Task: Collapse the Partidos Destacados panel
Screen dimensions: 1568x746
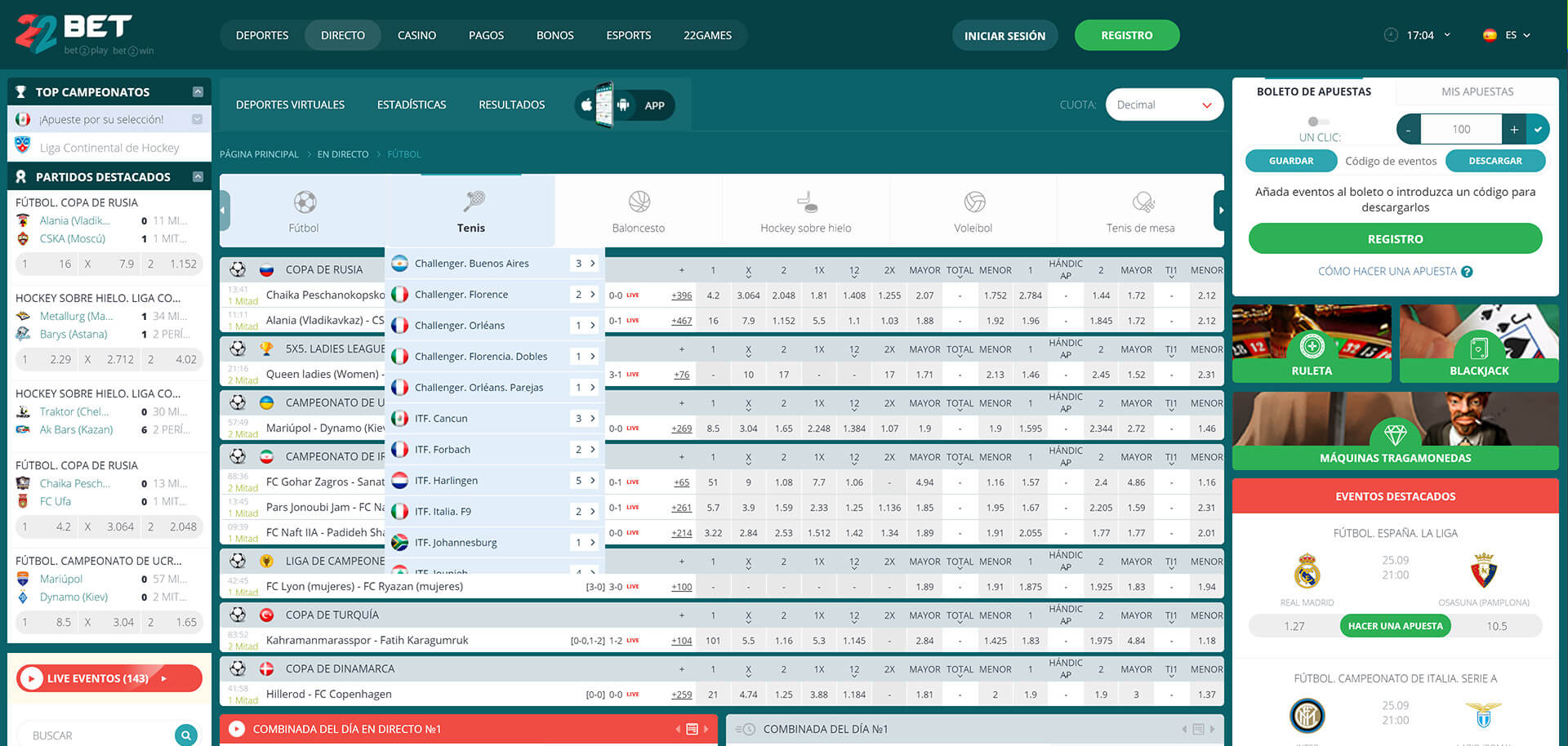Action: pyautogui.click(x=198, y=176)
